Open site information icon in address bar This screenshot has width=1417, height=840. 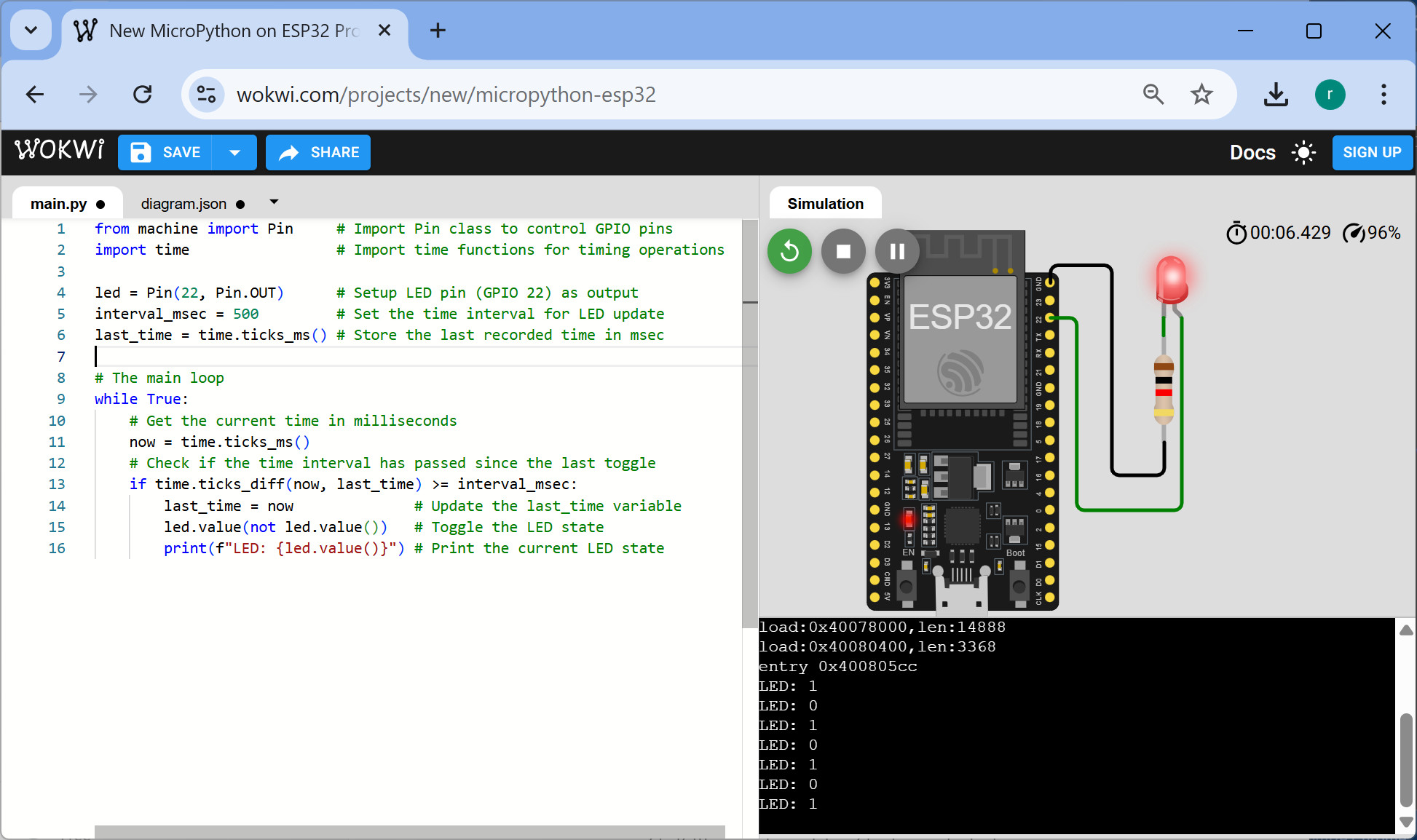pyautogui.click(x=207, y=95)
